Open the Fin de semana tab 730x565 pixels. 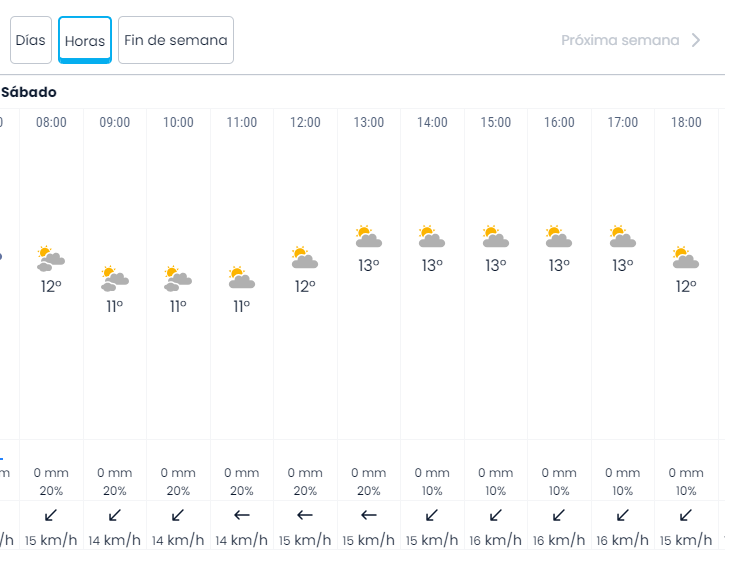(x=176, y=40)
